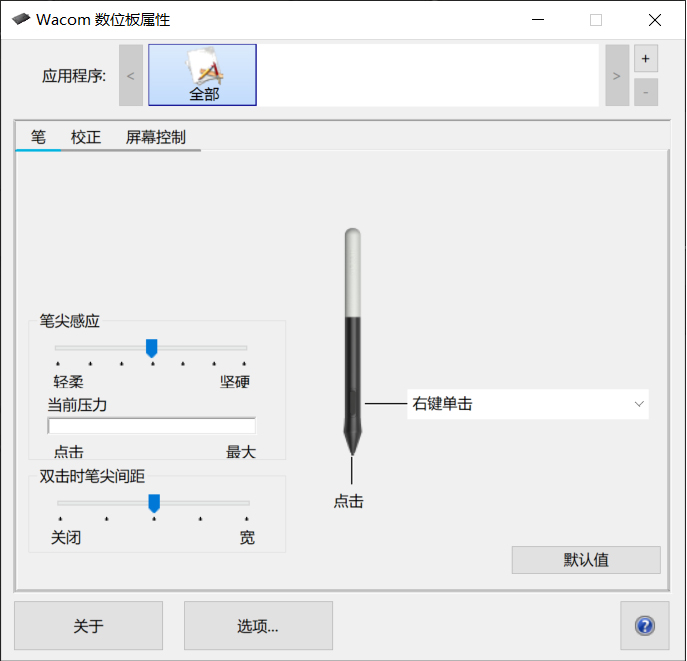Click the 默认值 button
Screen dimensions: 687x661
(586, 560)
